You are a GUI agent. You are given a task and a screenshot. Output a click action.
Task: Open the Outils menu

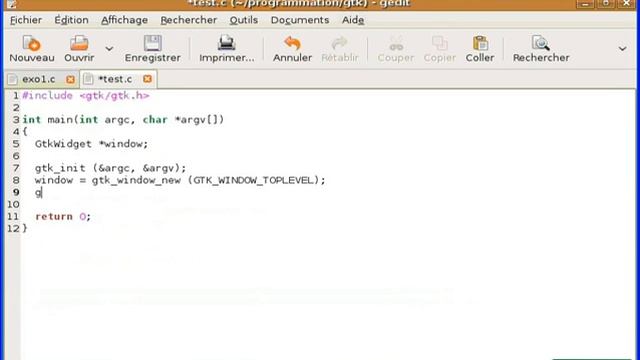pos(244,20)
